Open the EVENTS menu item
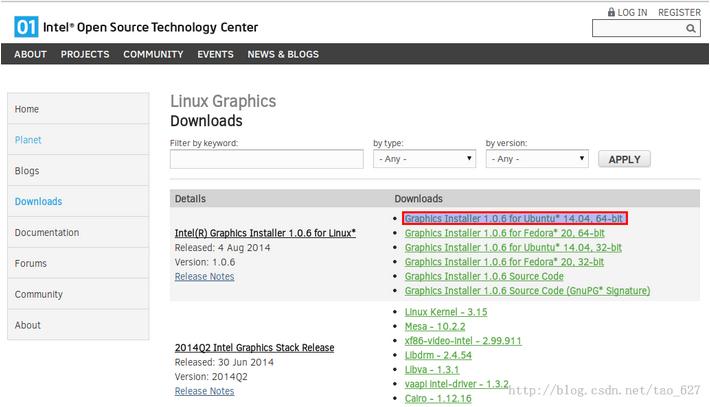 (216, 54)
